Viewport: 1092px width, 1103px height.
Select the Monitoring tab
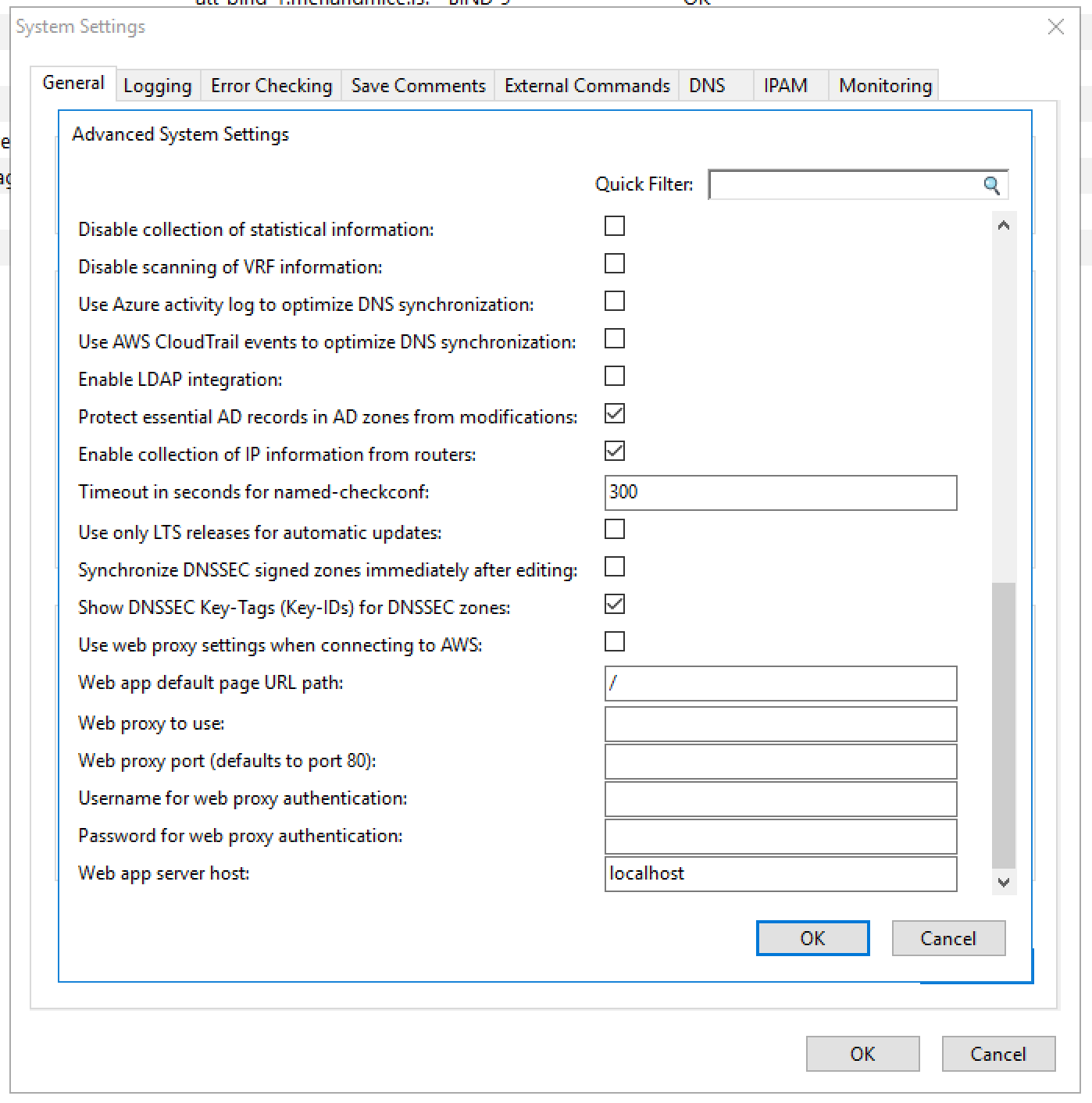[885, 86]
